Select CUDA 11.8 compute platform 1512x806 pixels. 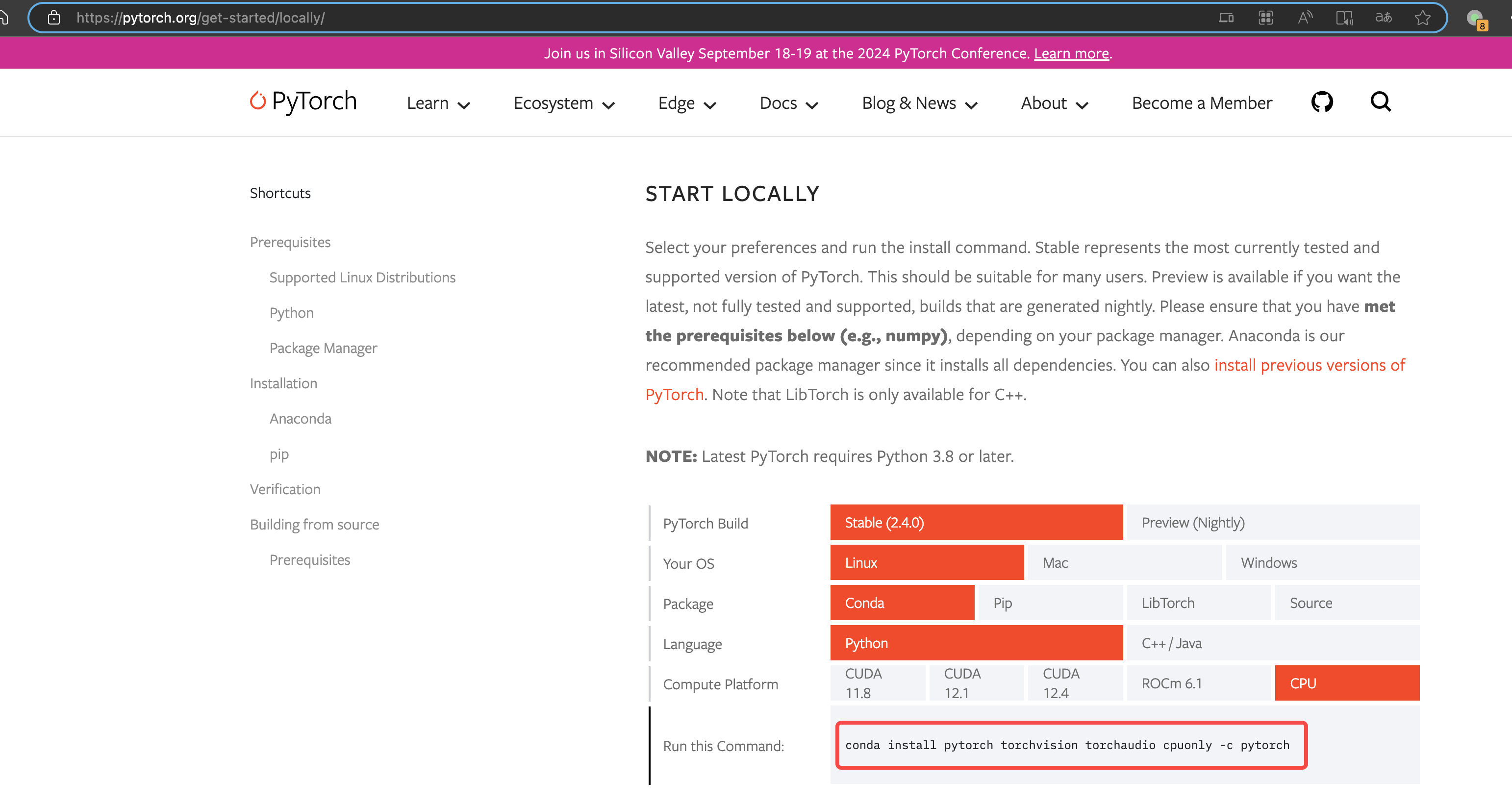878,683
